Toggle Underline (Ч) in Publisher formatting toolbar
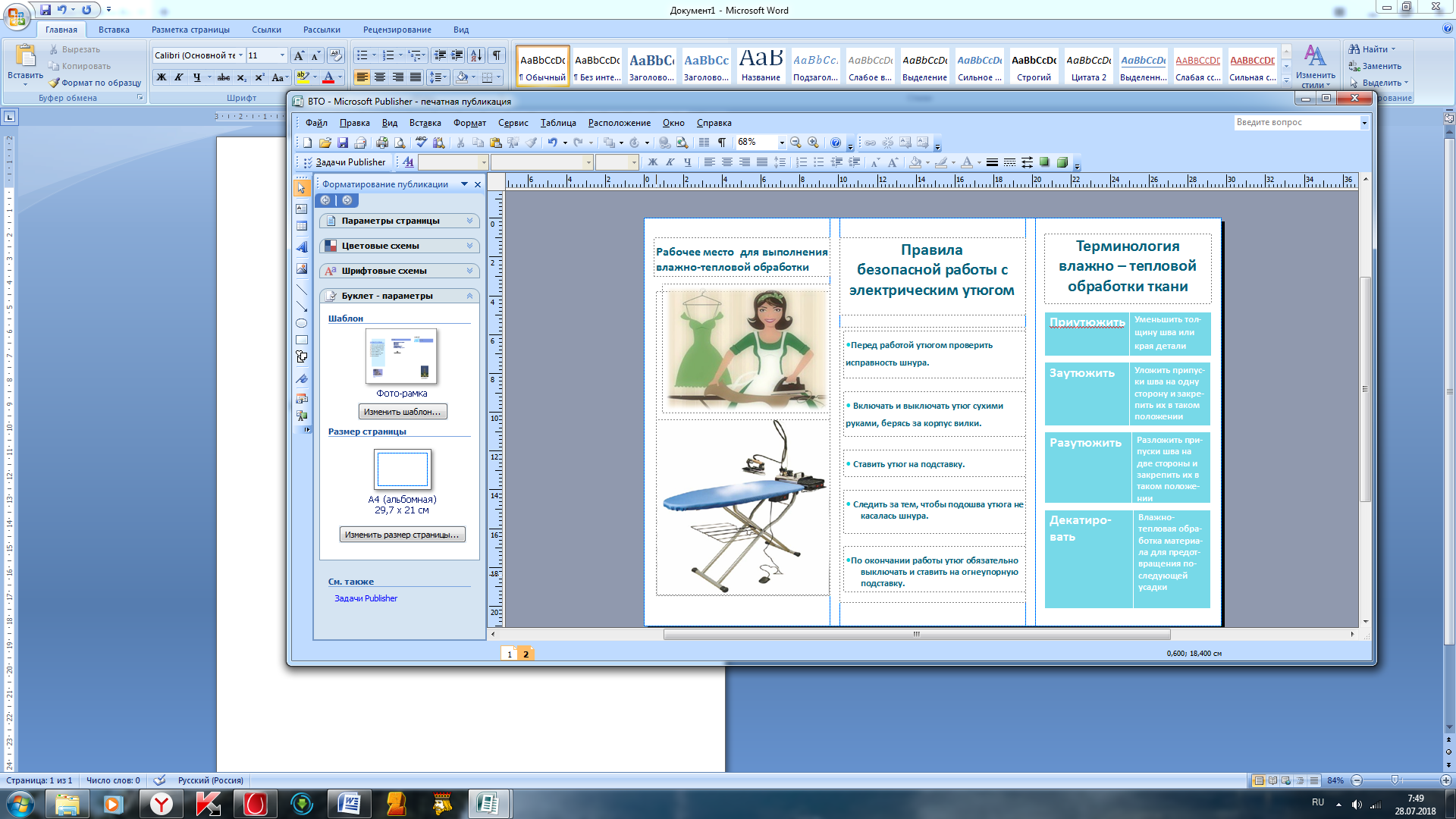Image resolution: width=1456 pixels, height=819 pixels. (x=688, y=162)
